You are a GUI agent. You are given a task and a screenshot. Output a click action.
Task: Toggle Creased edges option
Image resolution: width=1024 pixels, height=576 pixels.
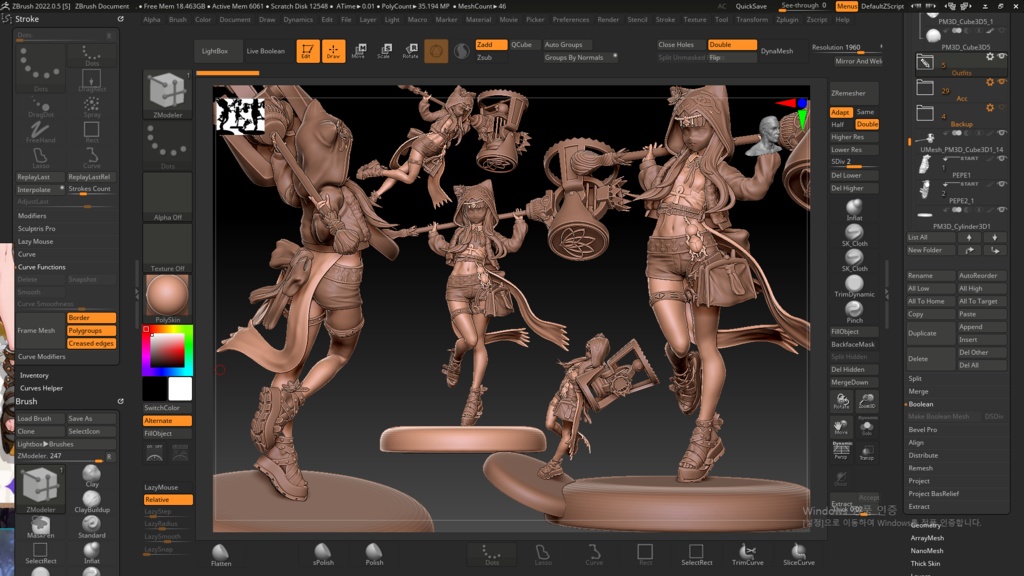click(91, 344)
